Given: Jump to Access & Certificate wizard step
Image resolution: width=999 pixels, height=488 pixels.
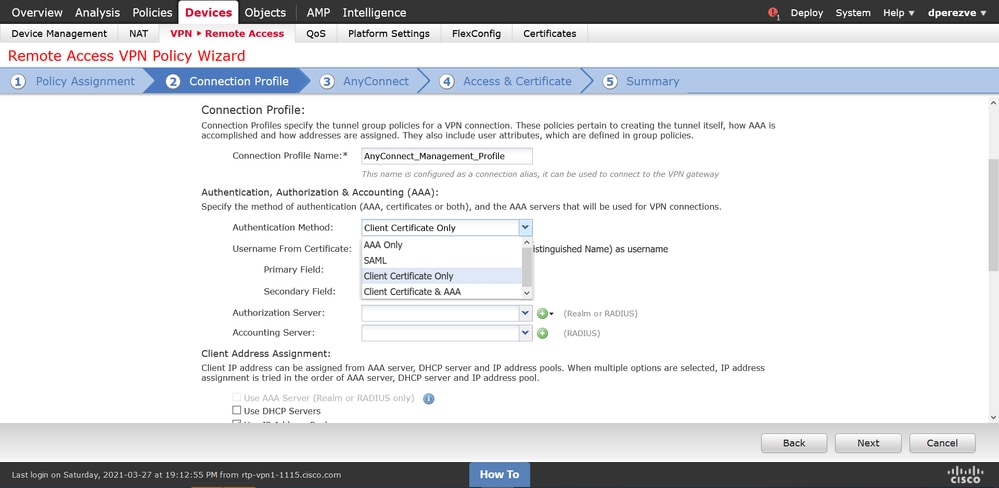Looking at the screenshot, I should pos(517,82).
